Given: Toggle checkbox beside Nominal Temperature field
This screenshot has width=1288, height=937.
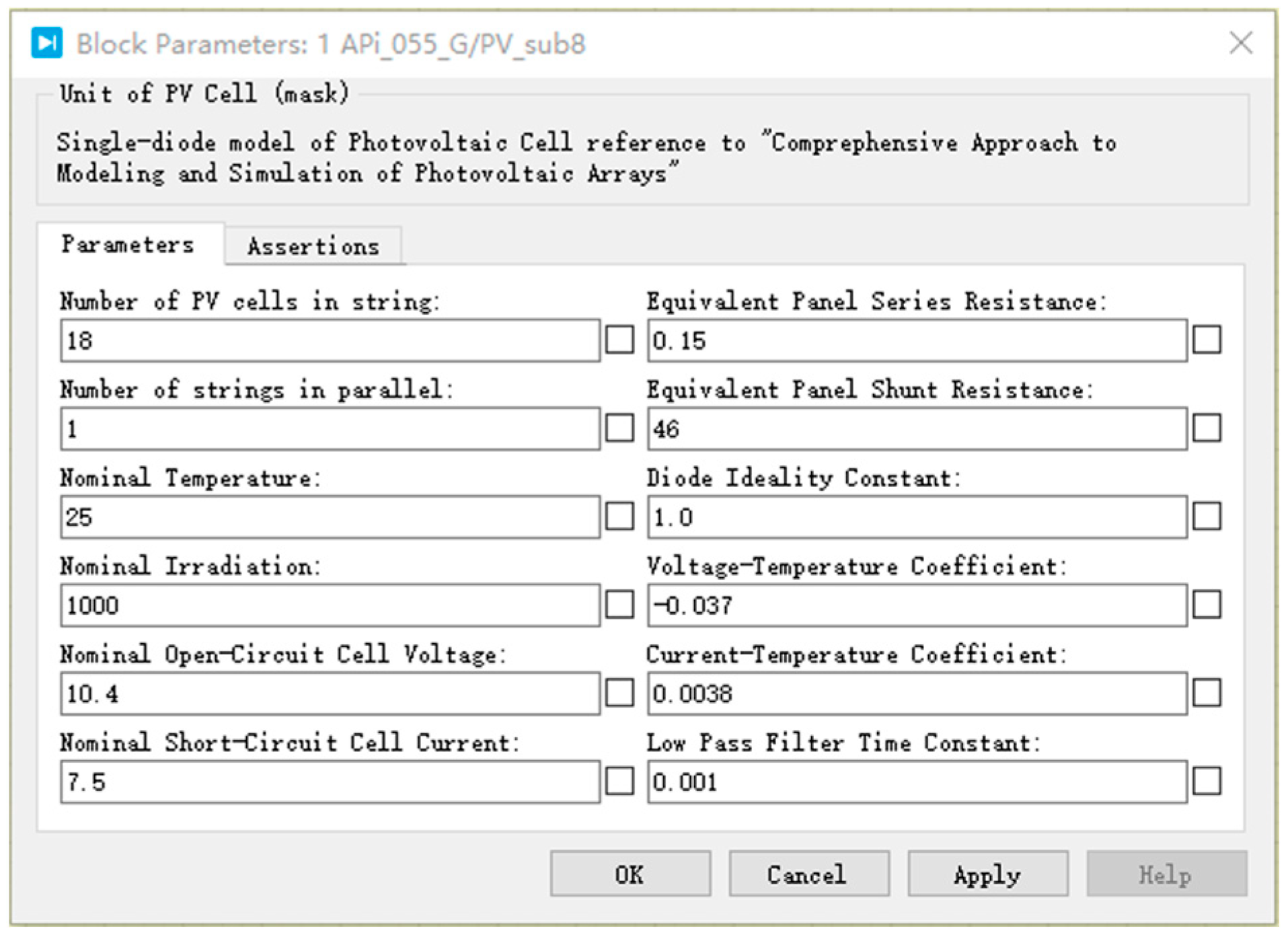Looking at the screenshot, I should point(619,517).
